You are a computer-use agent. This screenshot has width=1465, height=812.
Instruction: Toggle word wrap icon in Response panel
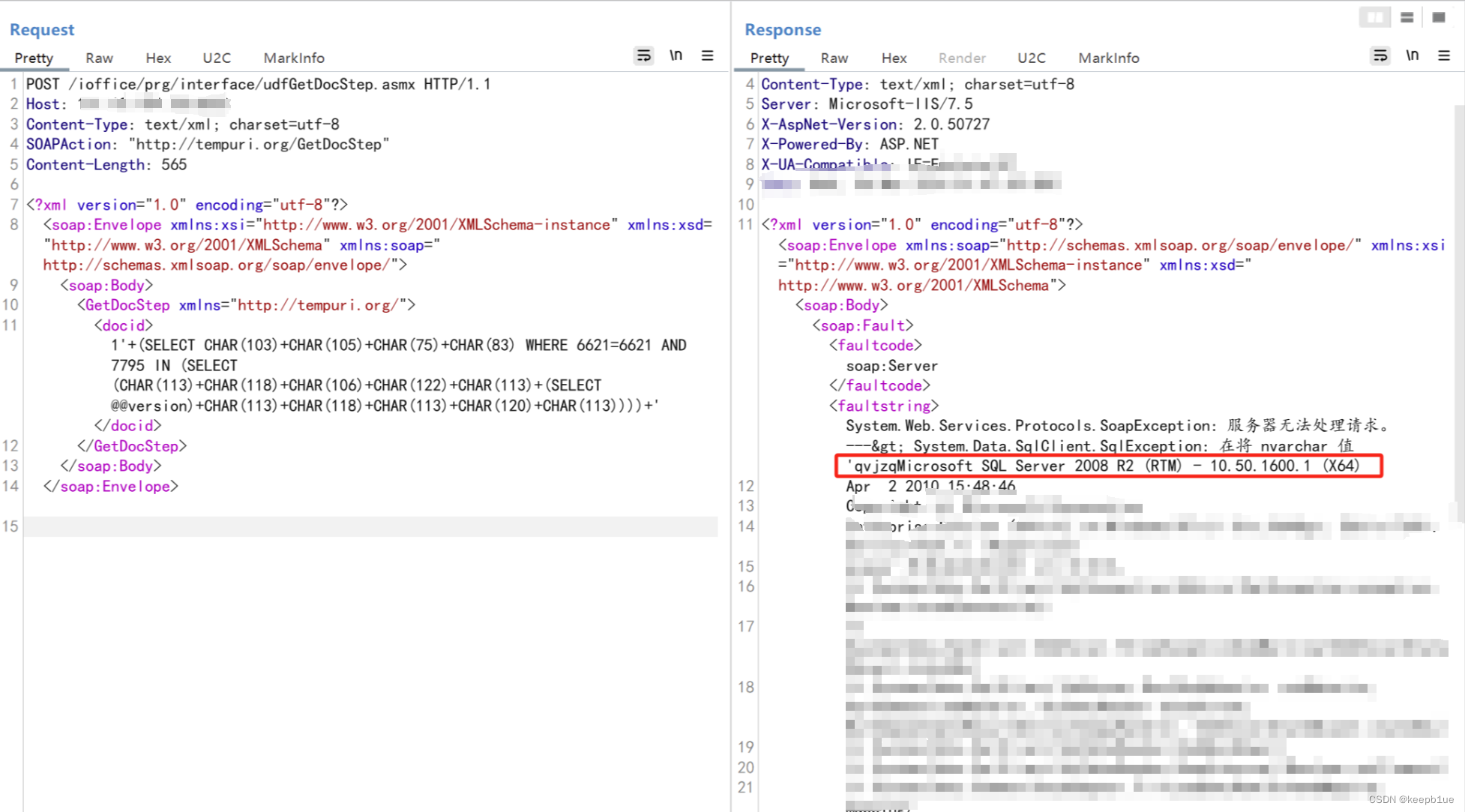[x=1380, y=56]
